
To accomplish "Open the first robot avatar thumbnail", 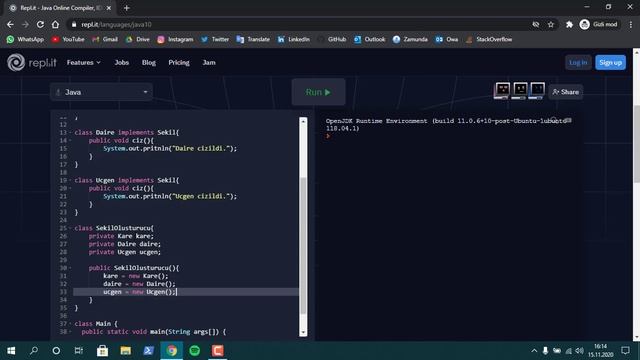I will pyautogui.click(x=502, y=90).
